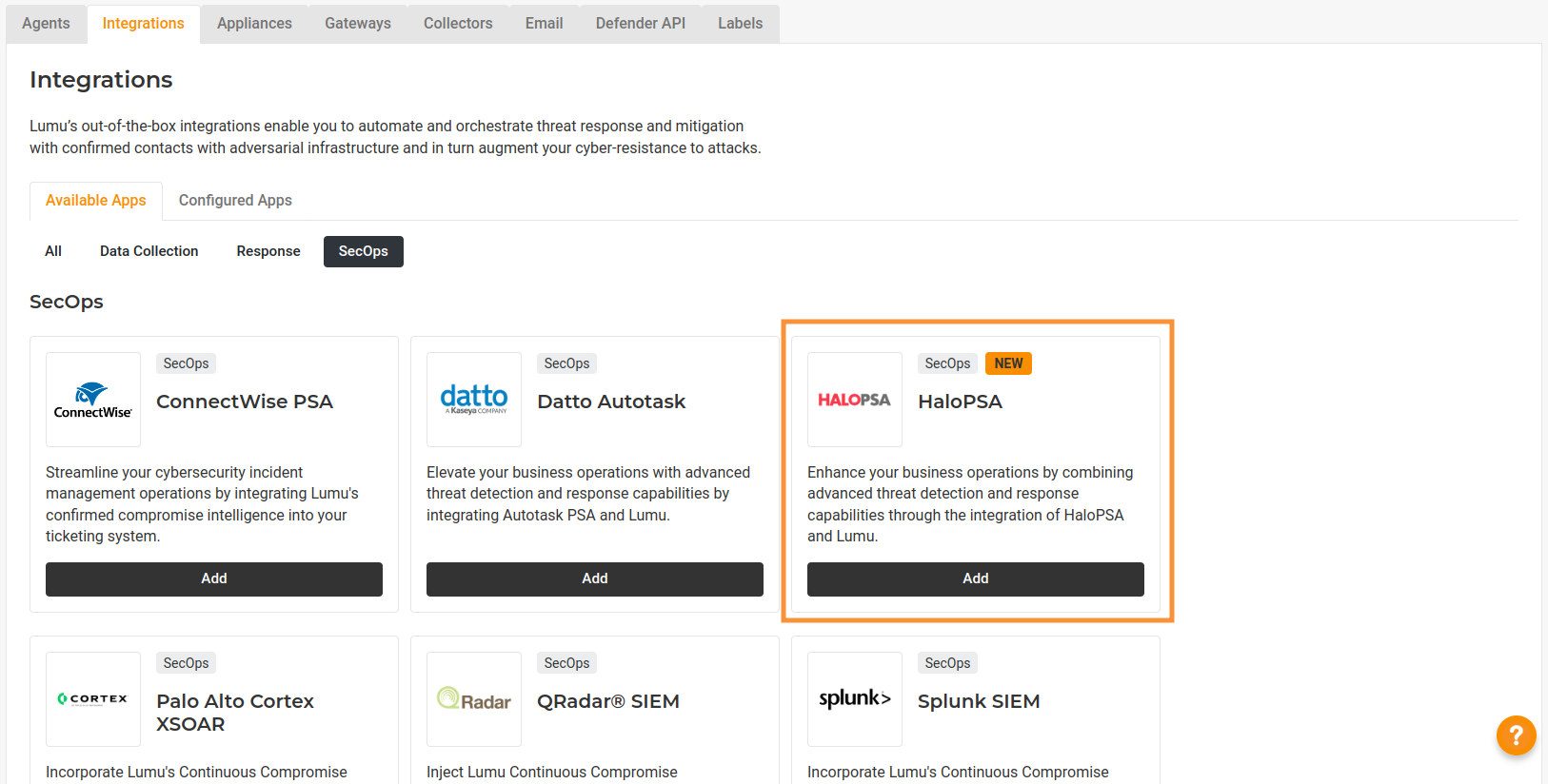Click the Datto logo icon
Image resolution: width=1548 pixels, height=784 pixels.
click(x=474, y=400)
